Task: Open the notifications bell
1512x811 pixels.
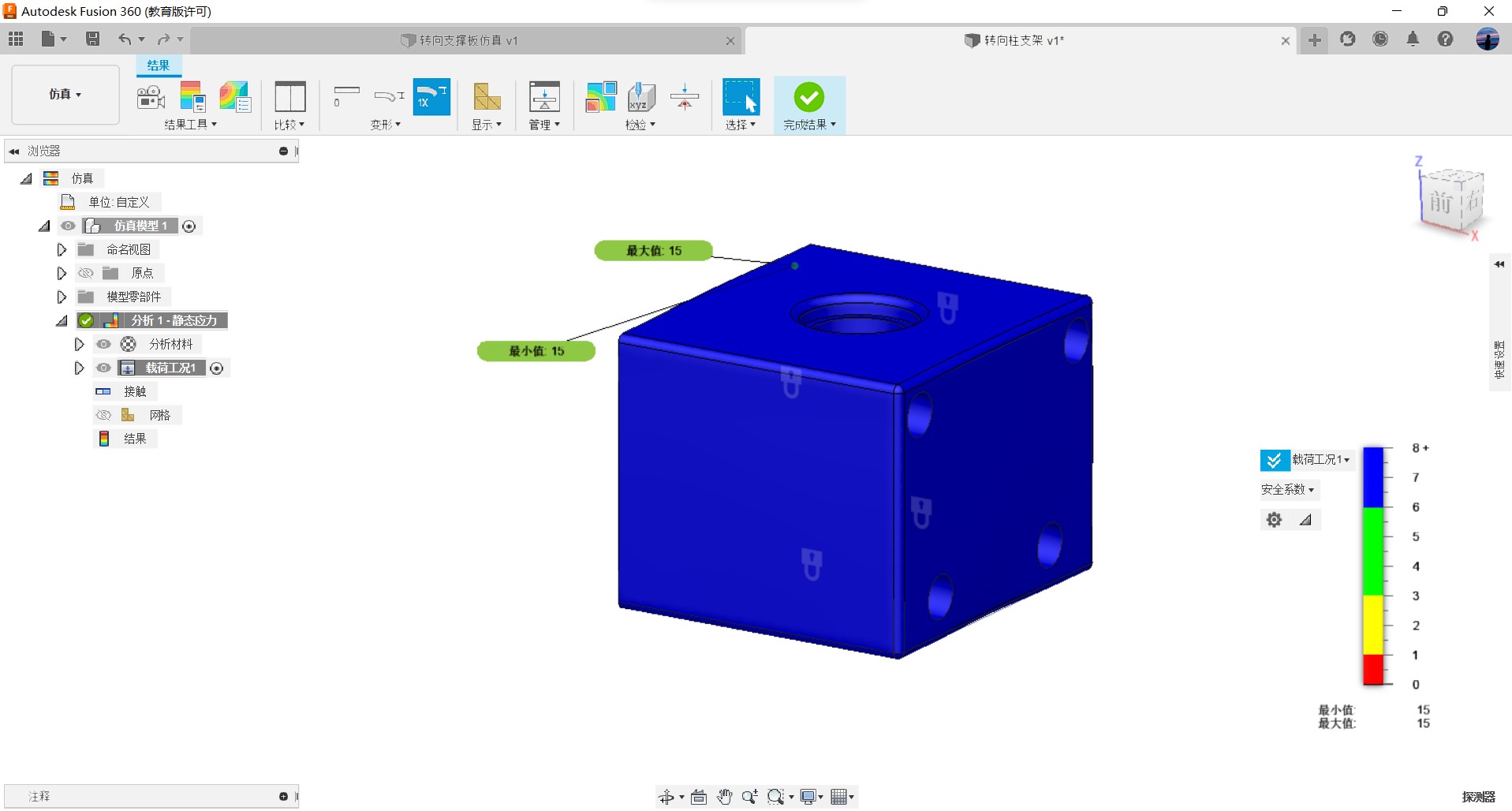Action: pyautogui.click(x=1413, y=39)
